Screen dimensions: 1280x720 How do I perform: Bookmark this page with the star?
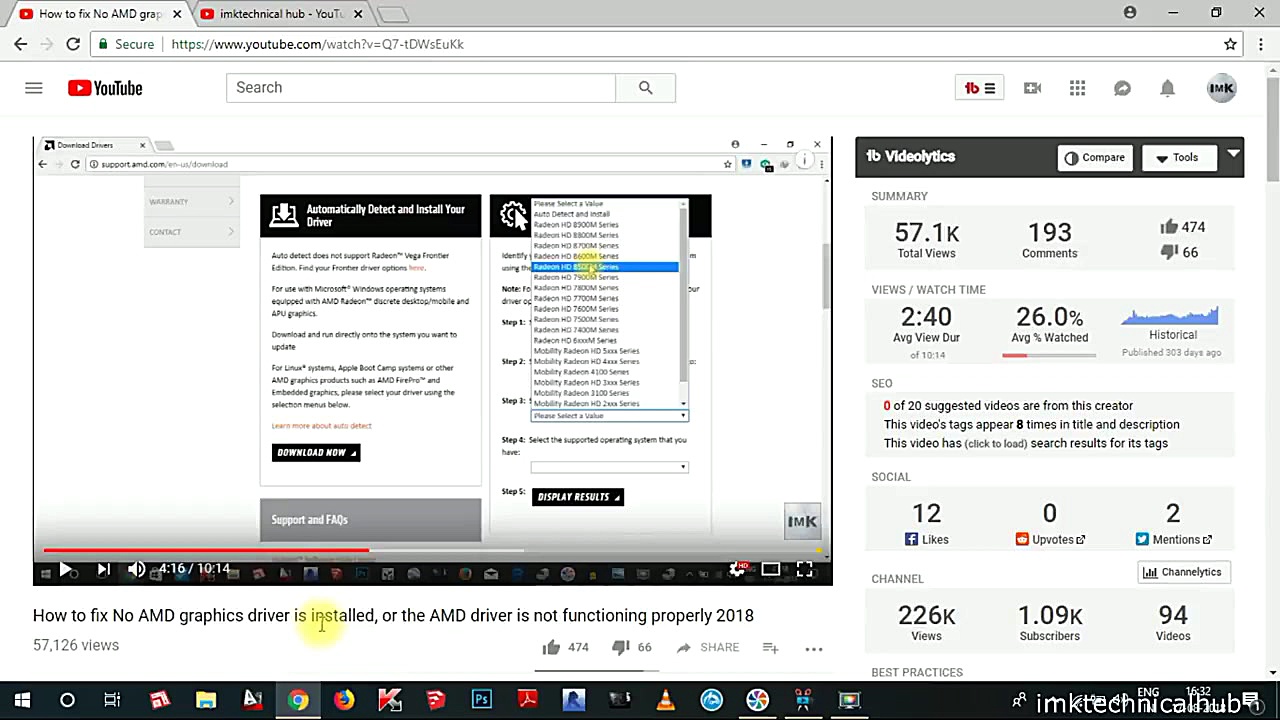pyautogui.click(x=1230, y=44)
